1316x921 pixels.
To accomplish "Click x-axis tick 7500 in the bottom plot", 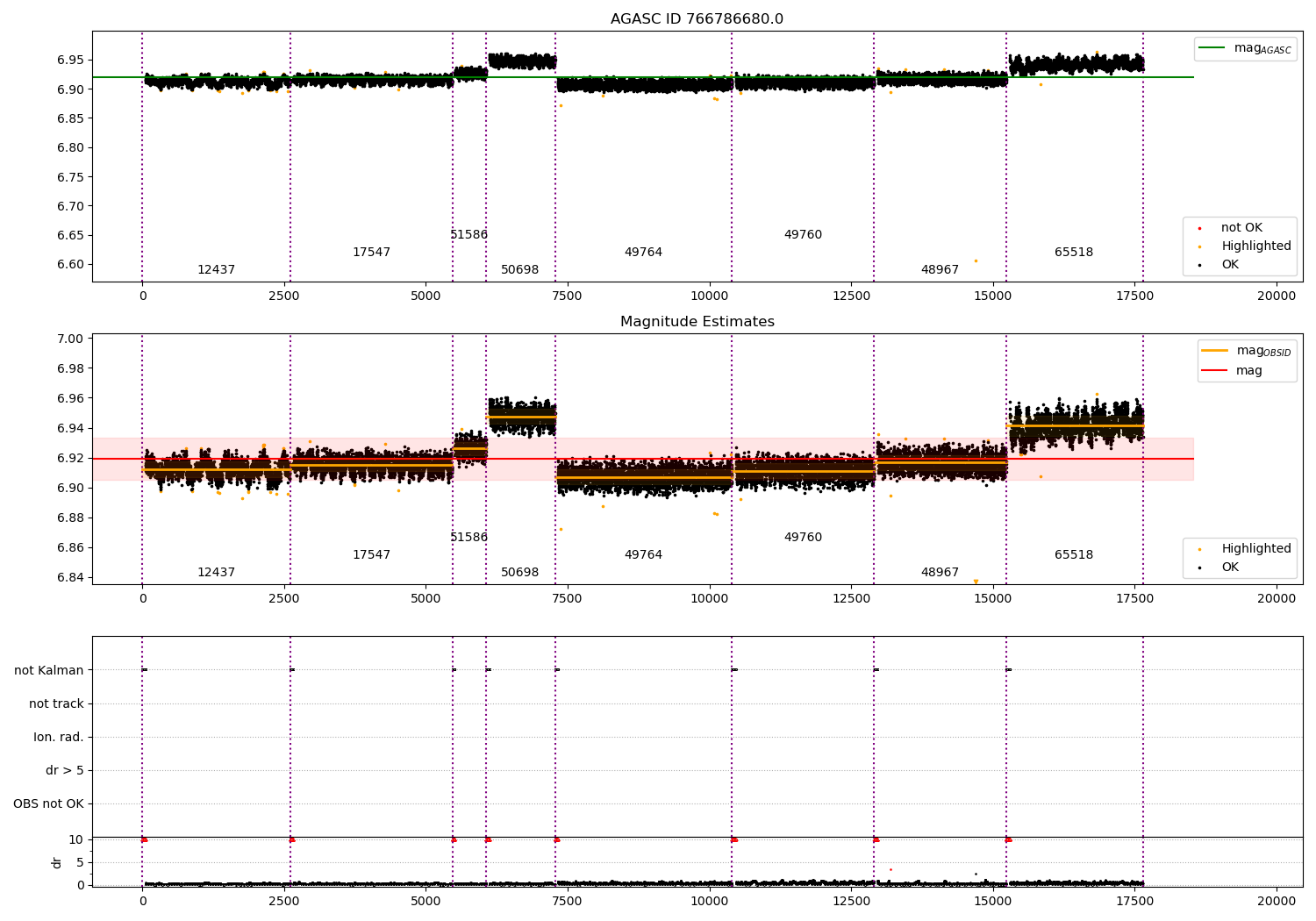I will click(x=567, y=901).
